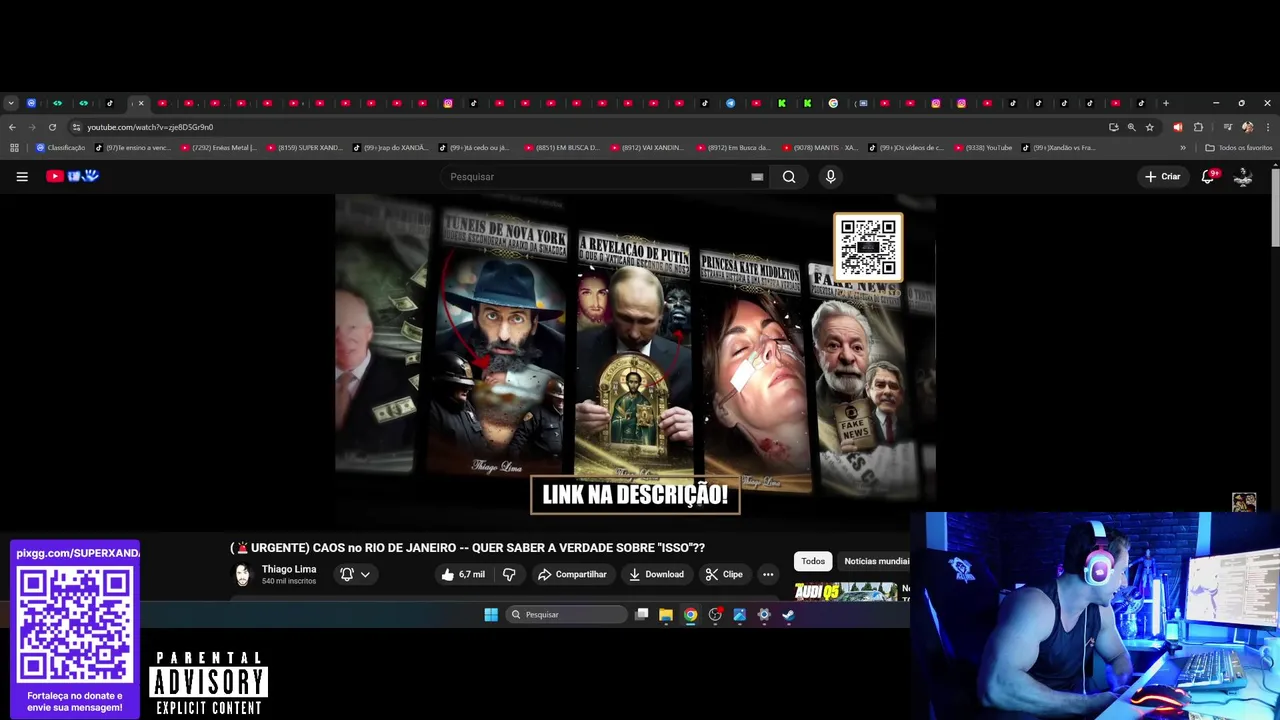Open Settings gear on the taskbar

764,615
